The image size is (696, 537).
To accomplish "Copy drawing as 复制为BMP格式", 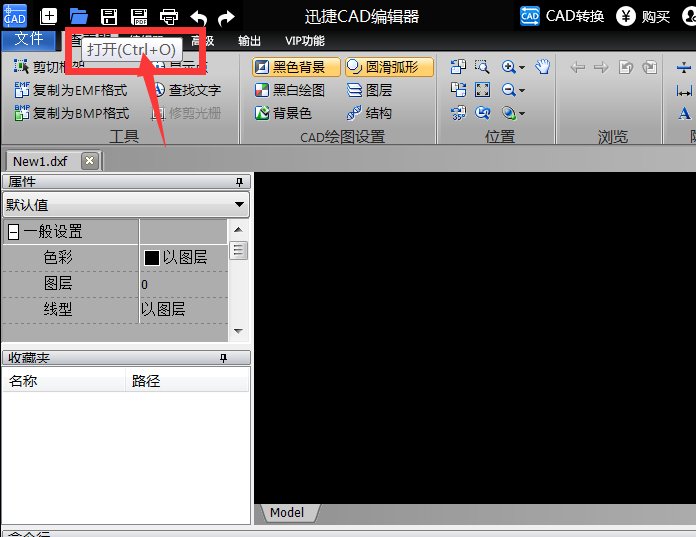I will [x=72, y=113].
